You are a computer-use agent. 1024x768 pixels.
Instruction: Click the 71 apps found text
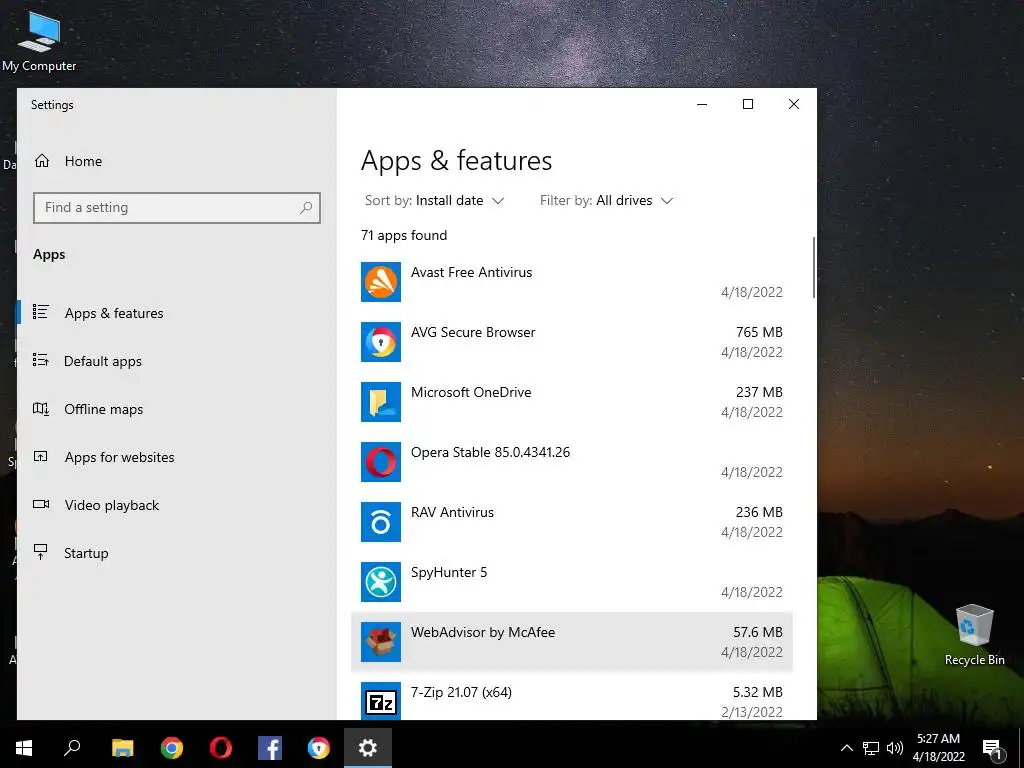point(404,235)
